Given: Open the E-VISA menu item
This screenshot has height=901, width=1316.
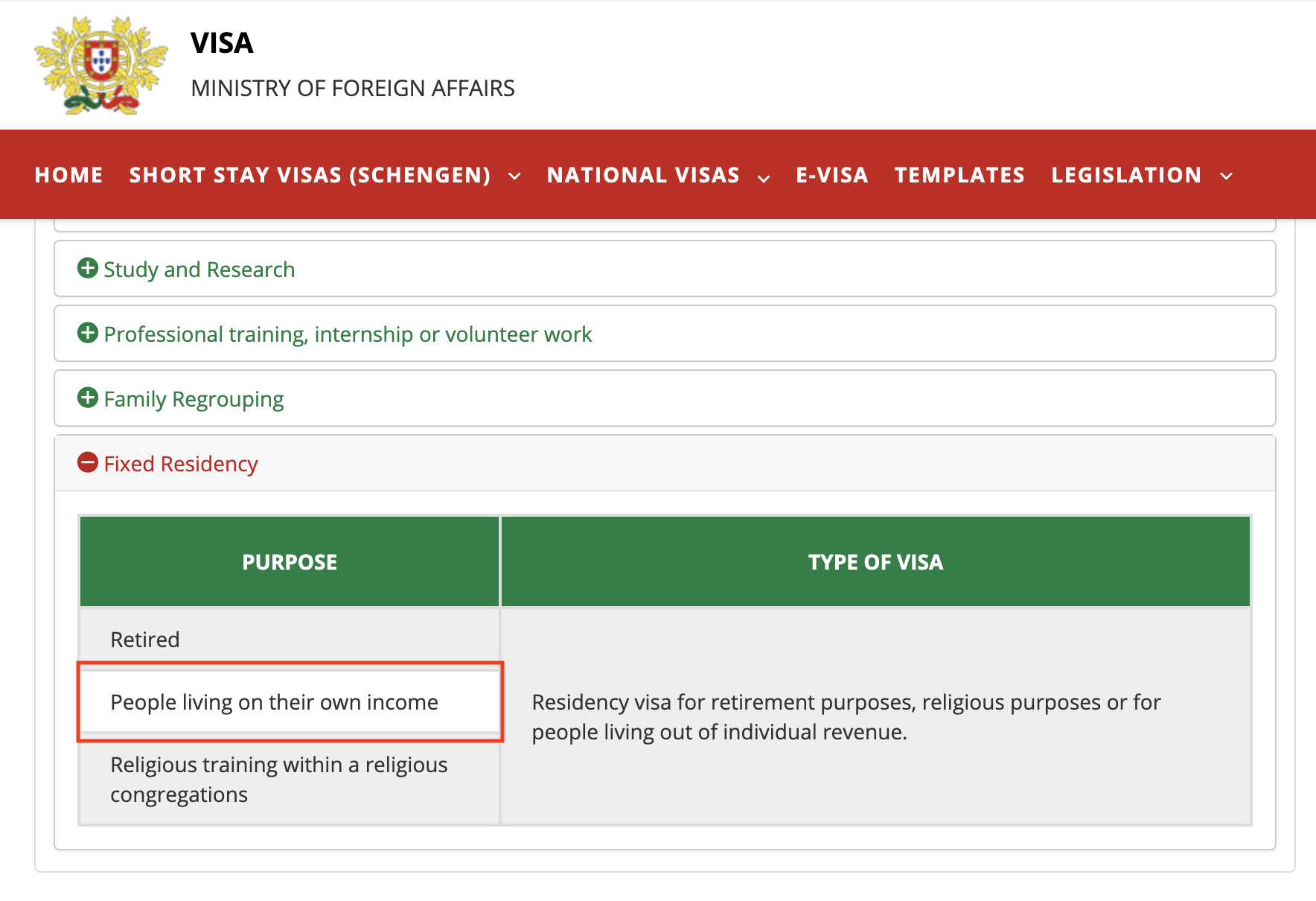Looking at the screenshot, I should 832,175.
